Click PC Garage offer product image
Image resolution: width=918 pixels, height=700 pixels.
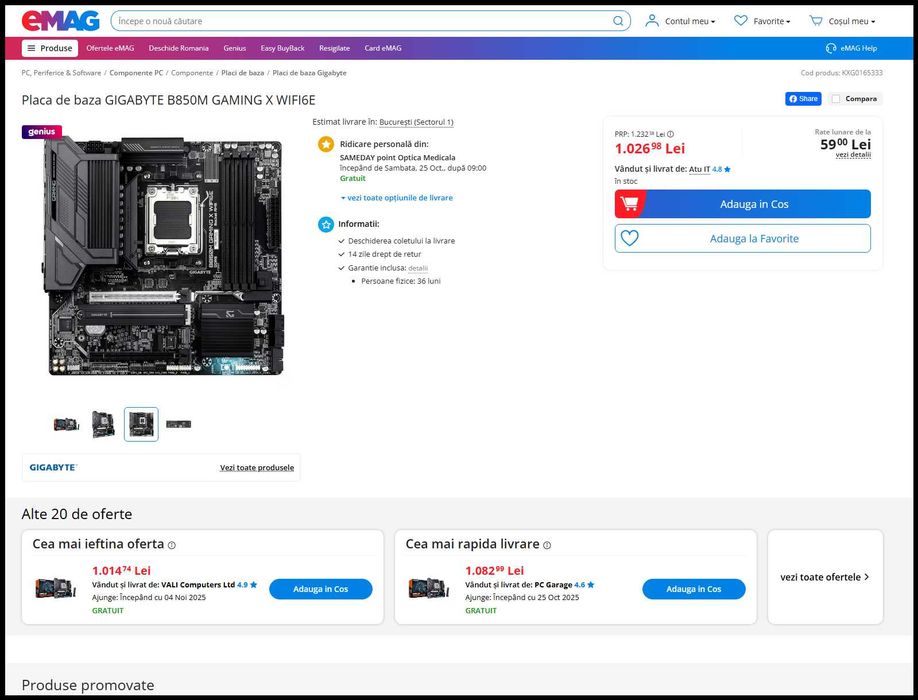[x=429, y=588]
